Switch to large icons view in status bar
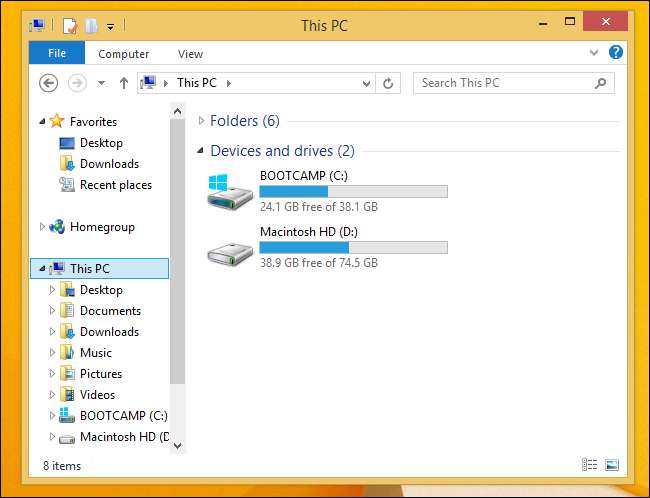This screenshot has width=650, height=498. 612,465
